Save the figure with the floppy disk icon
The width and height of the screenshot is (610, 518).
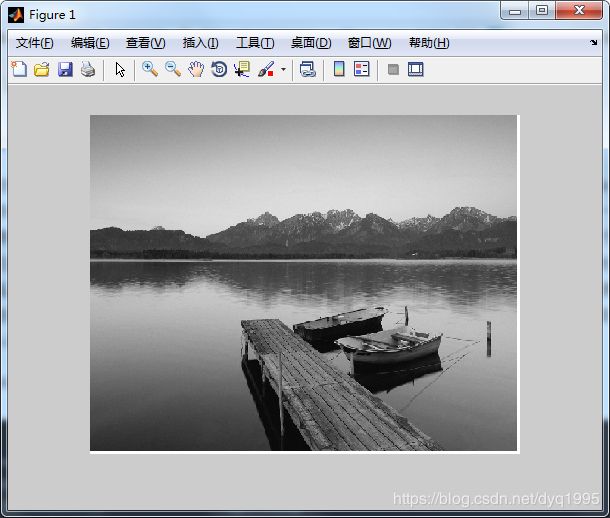click(65, 70)
